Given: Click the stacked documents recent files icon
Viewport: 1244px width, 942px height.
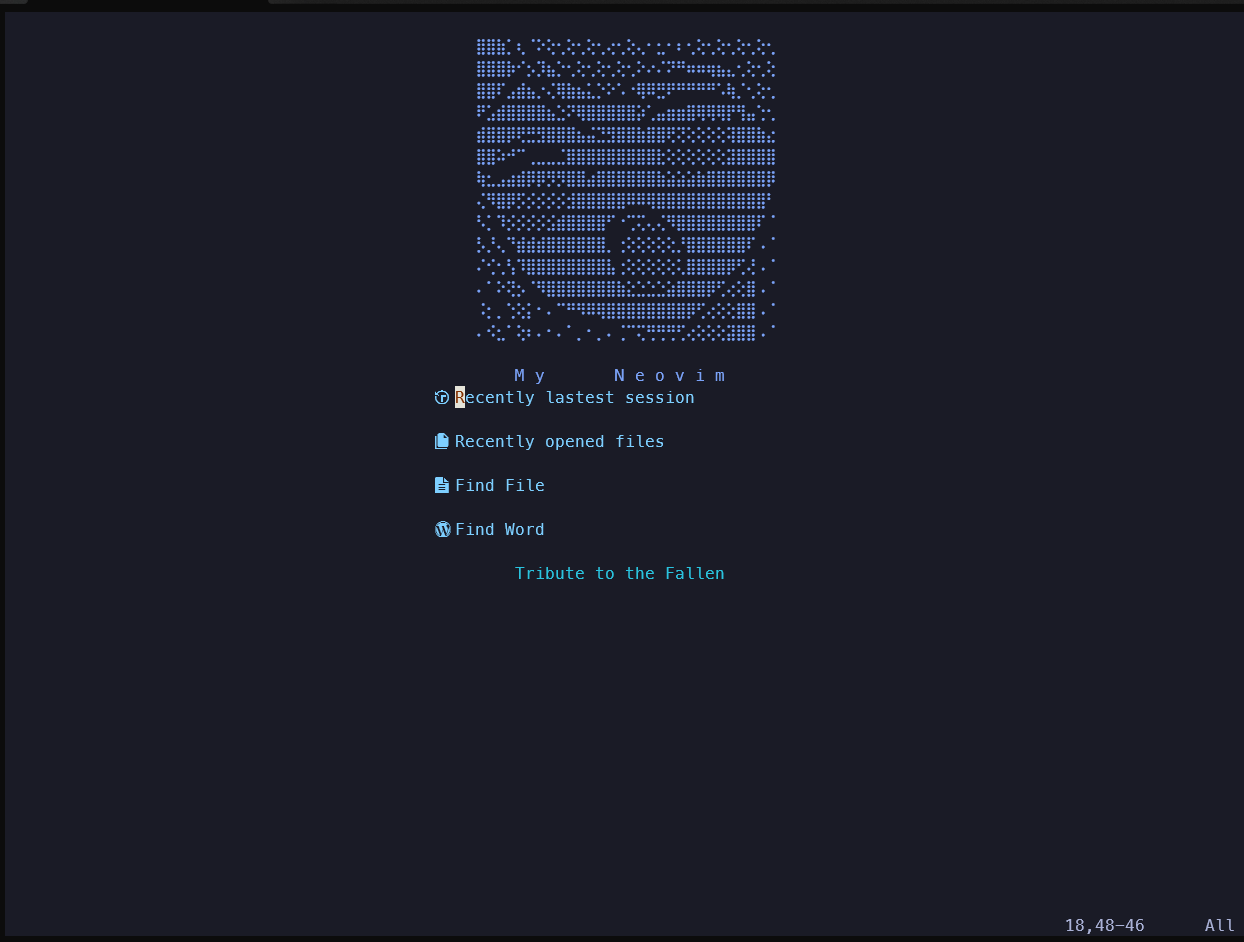Looking at the screenshot, I should pyautogui.click(x=442, y=442).
